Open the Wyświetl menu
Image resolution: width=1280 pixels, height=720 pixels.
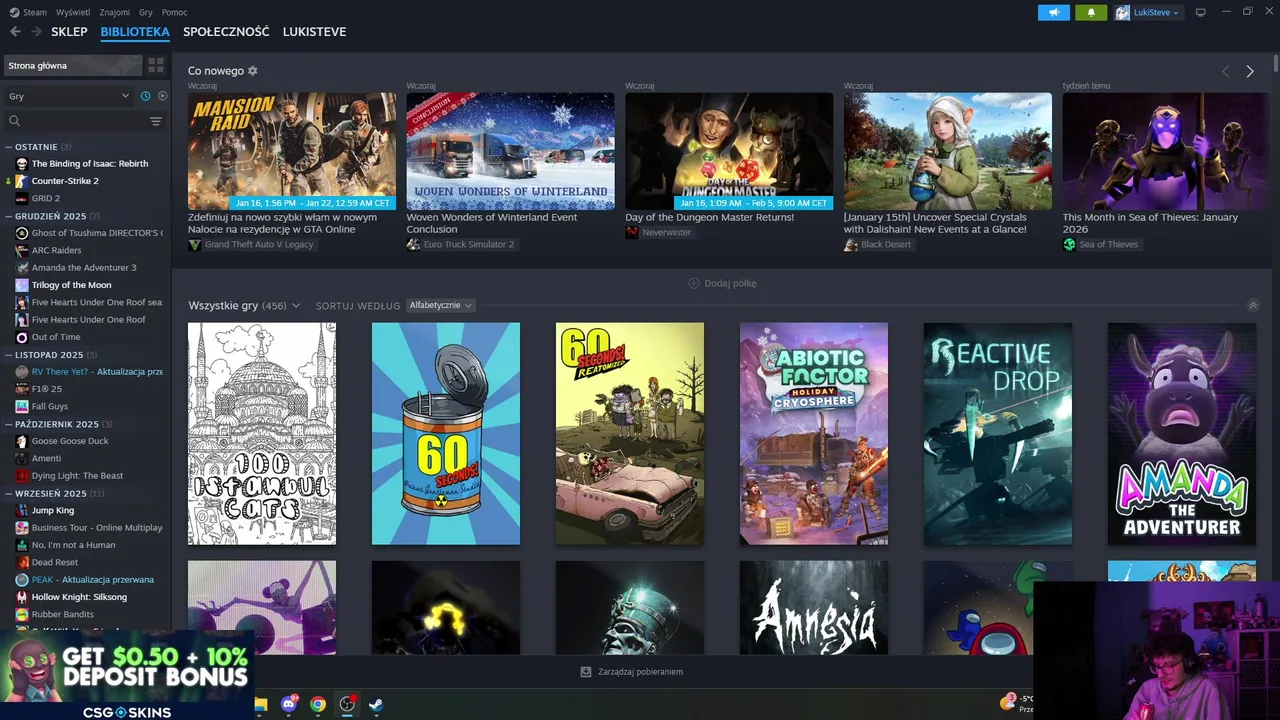click(x=73, y=12)
